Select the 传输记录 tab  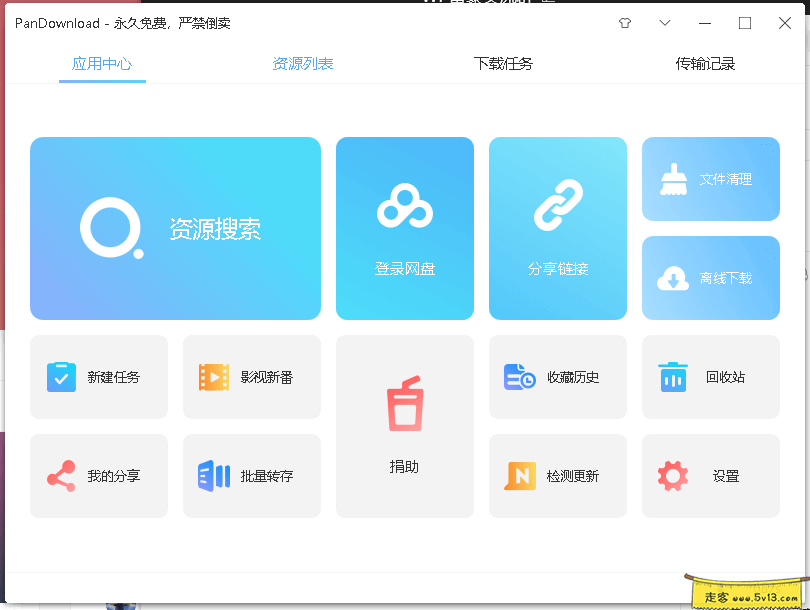tap(705, 61)
